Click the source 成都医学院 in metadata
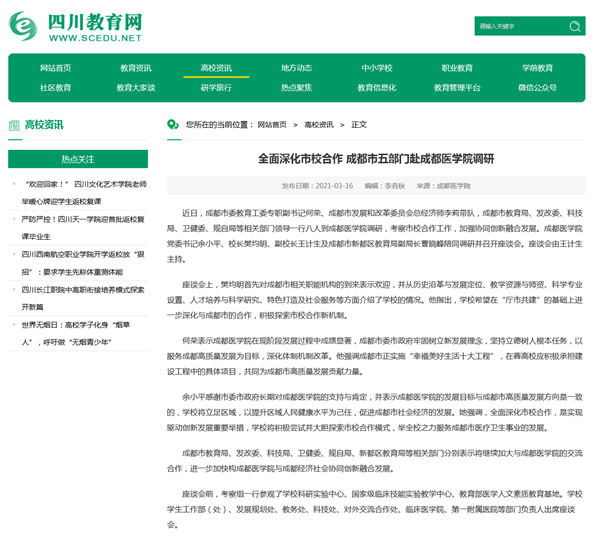Viewport: 600px width, 547px height. coord(453,186)
